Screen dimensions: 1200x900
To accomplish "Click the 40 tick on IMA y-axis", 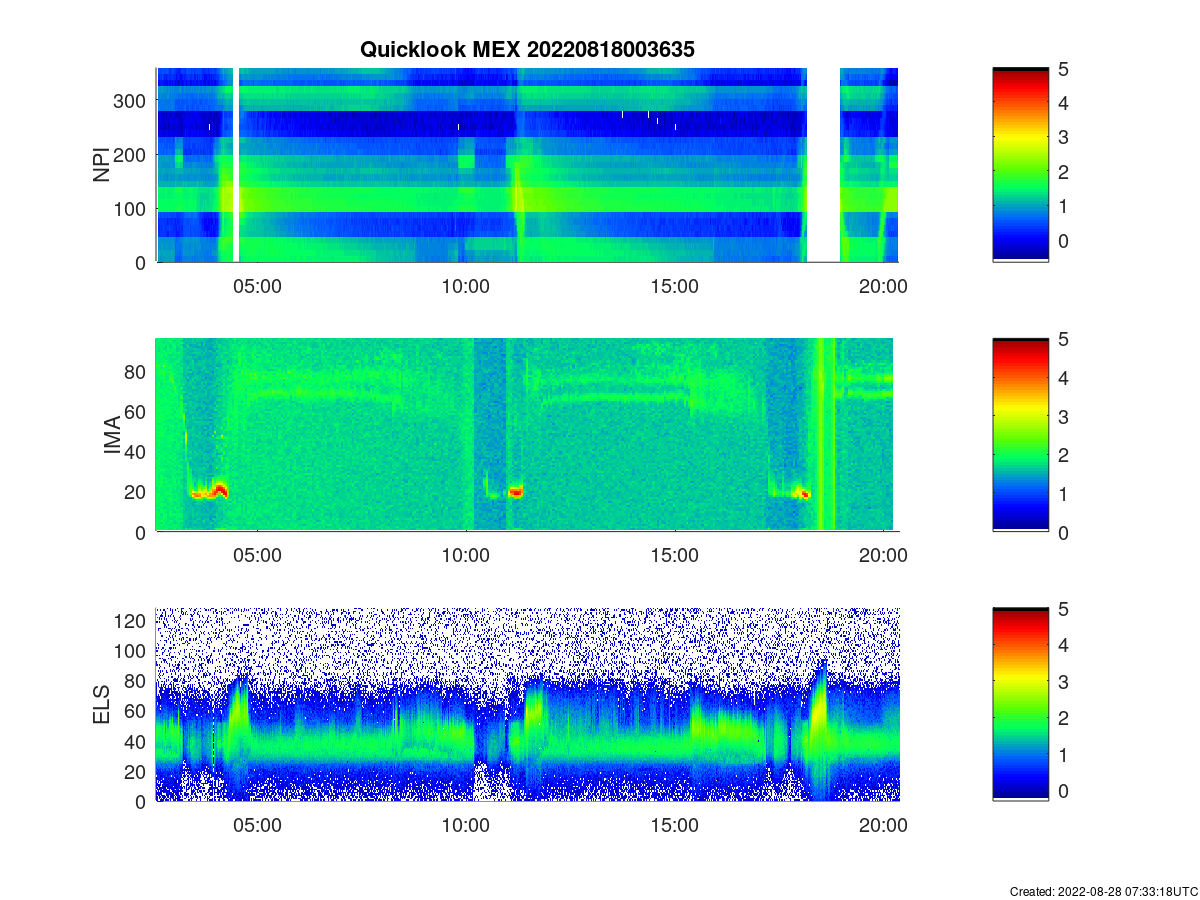I will 137,451.
